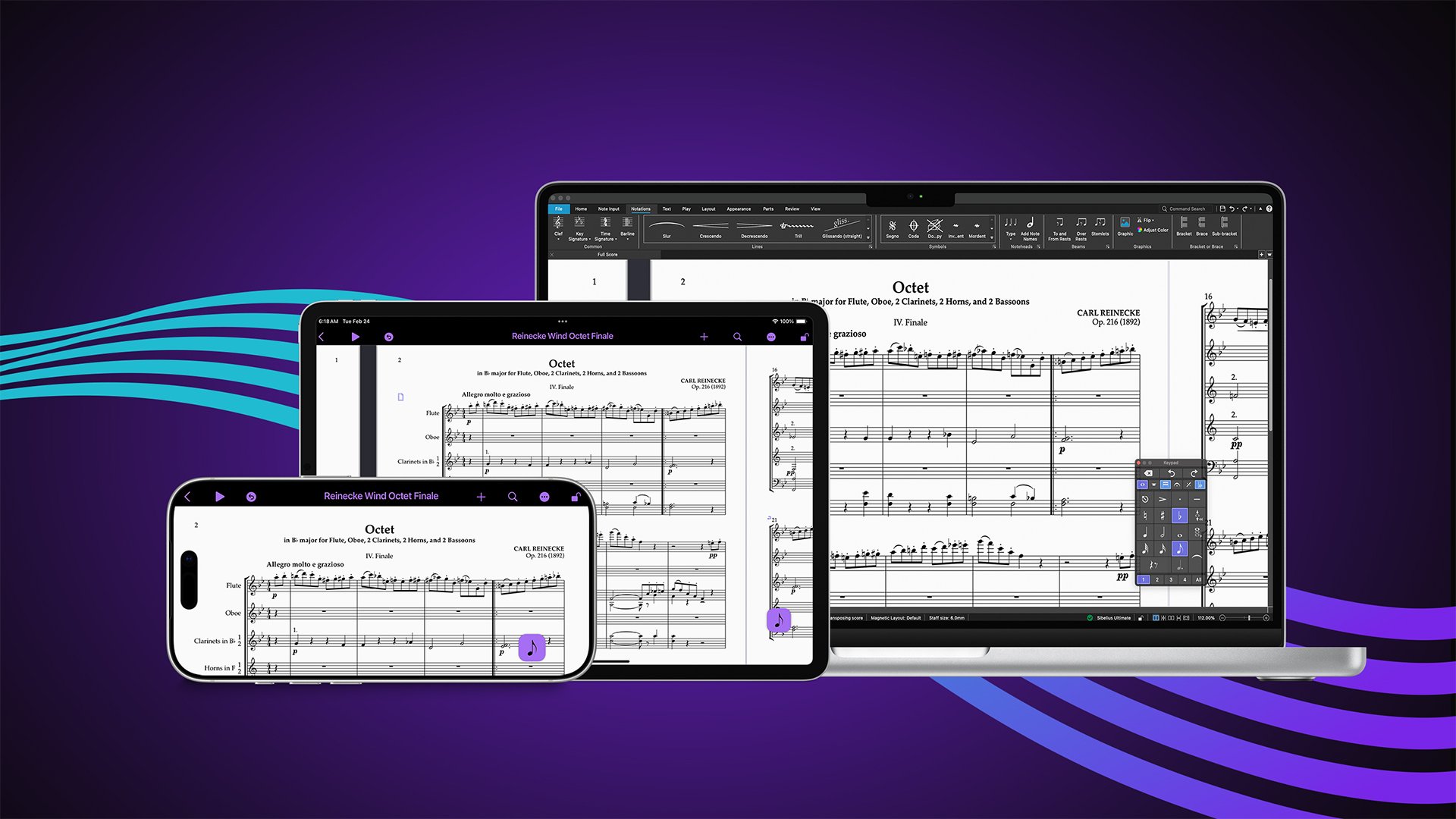Switch to the Appearance ribbon tab
The width and height of the screenshot is (1456, 819).
[x=739, y=209]
